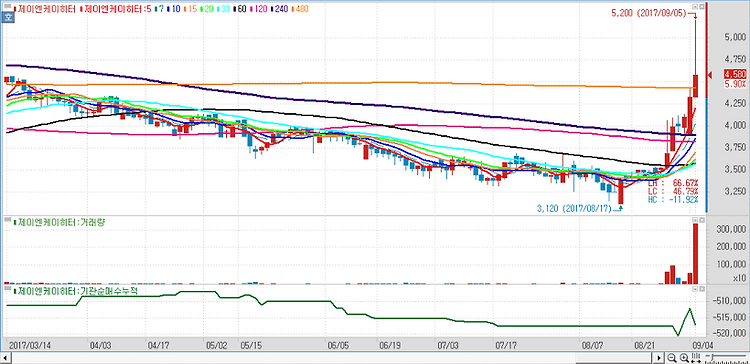Select the 15-day moving average legend

(189, 9)
